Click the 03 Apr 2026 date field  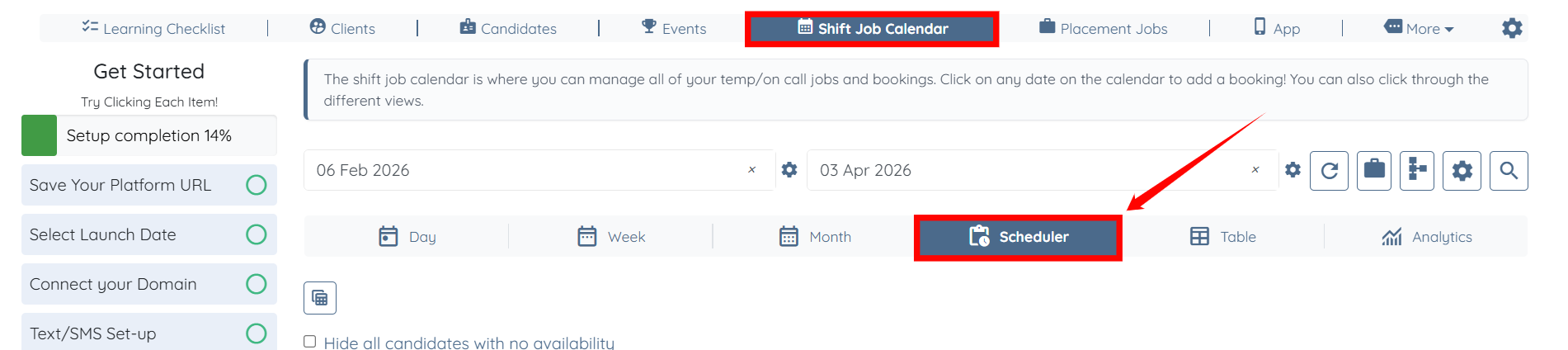pyautogui.click(x=1023, y=170)
